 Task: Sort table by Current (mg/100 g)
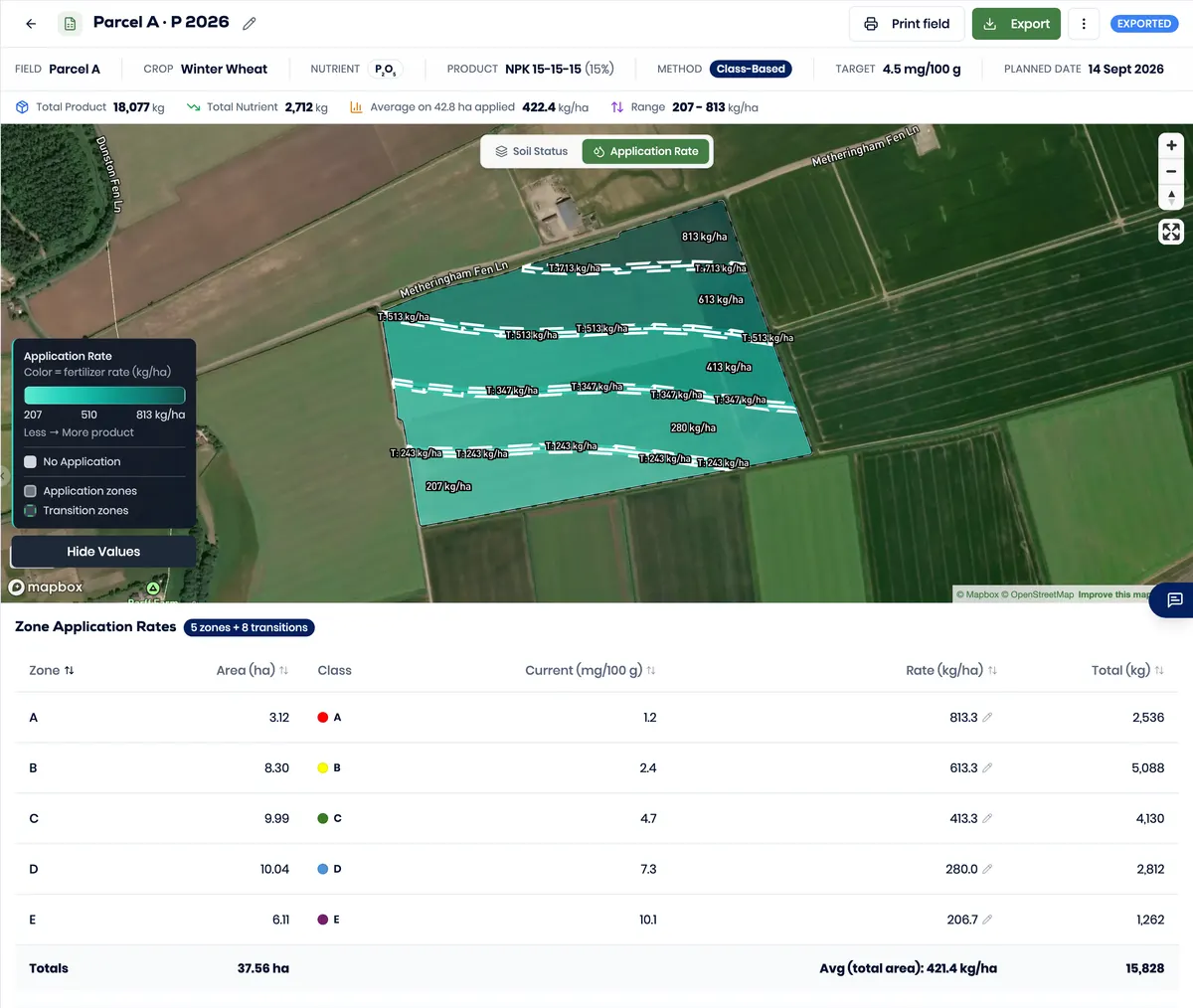pyautogui.click(x=591, y=670)
